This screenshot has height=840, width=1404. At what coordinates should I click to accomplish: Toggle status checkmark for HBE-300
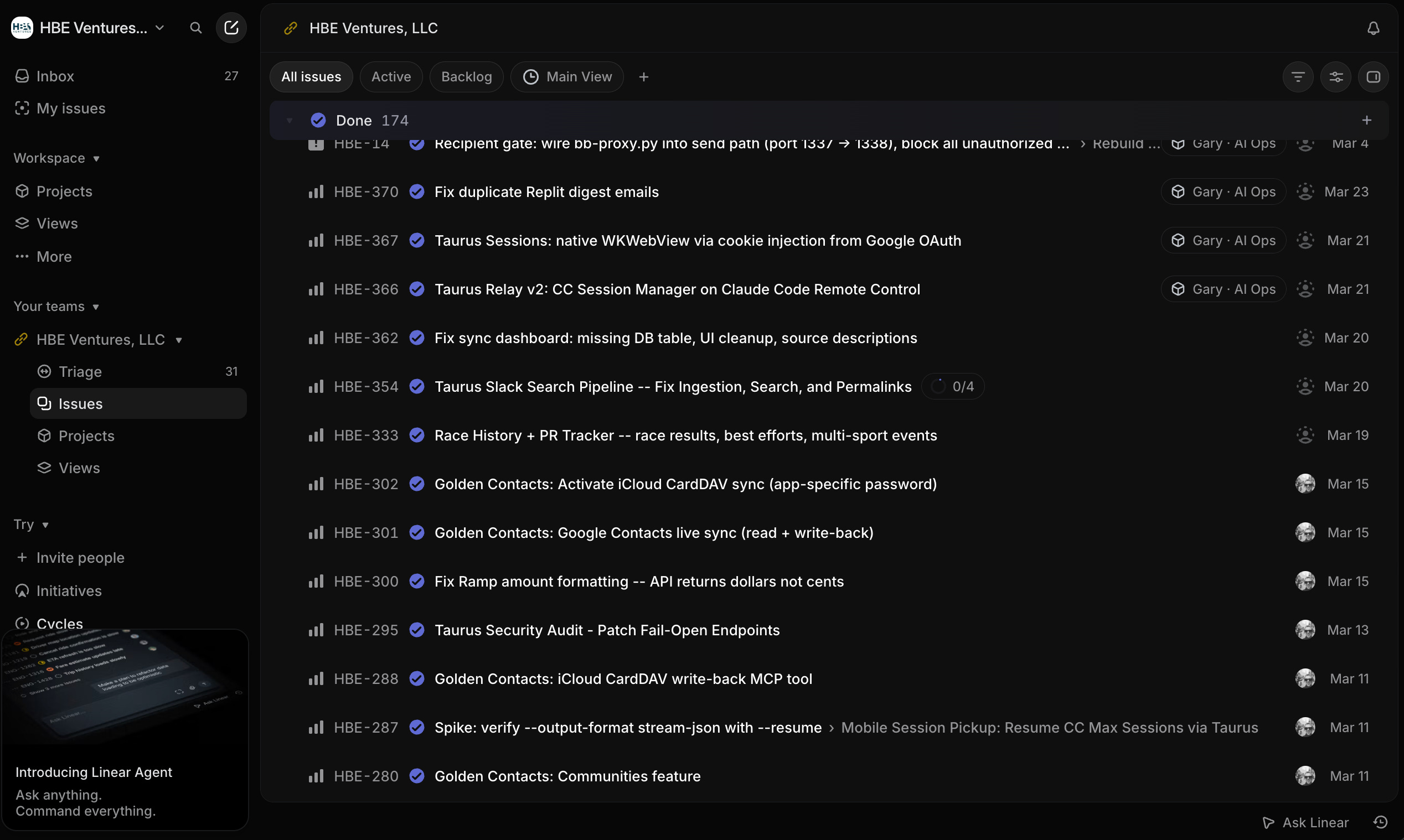[417, 582]
